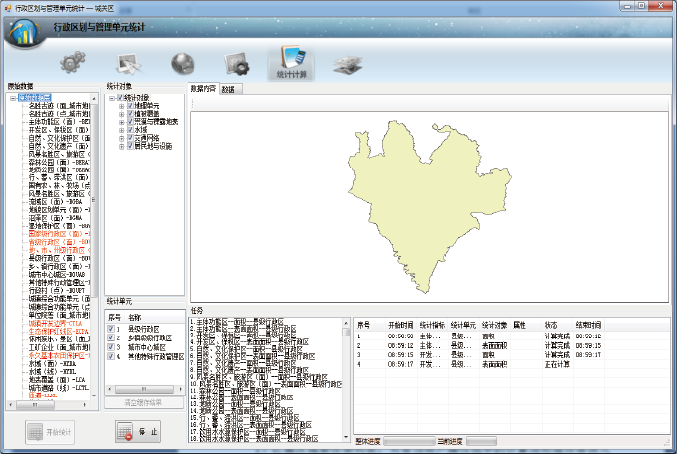Click the pointer-on-map toolbar icon
The height and width of the screenshot is (455, 677).
click(130, 64)
